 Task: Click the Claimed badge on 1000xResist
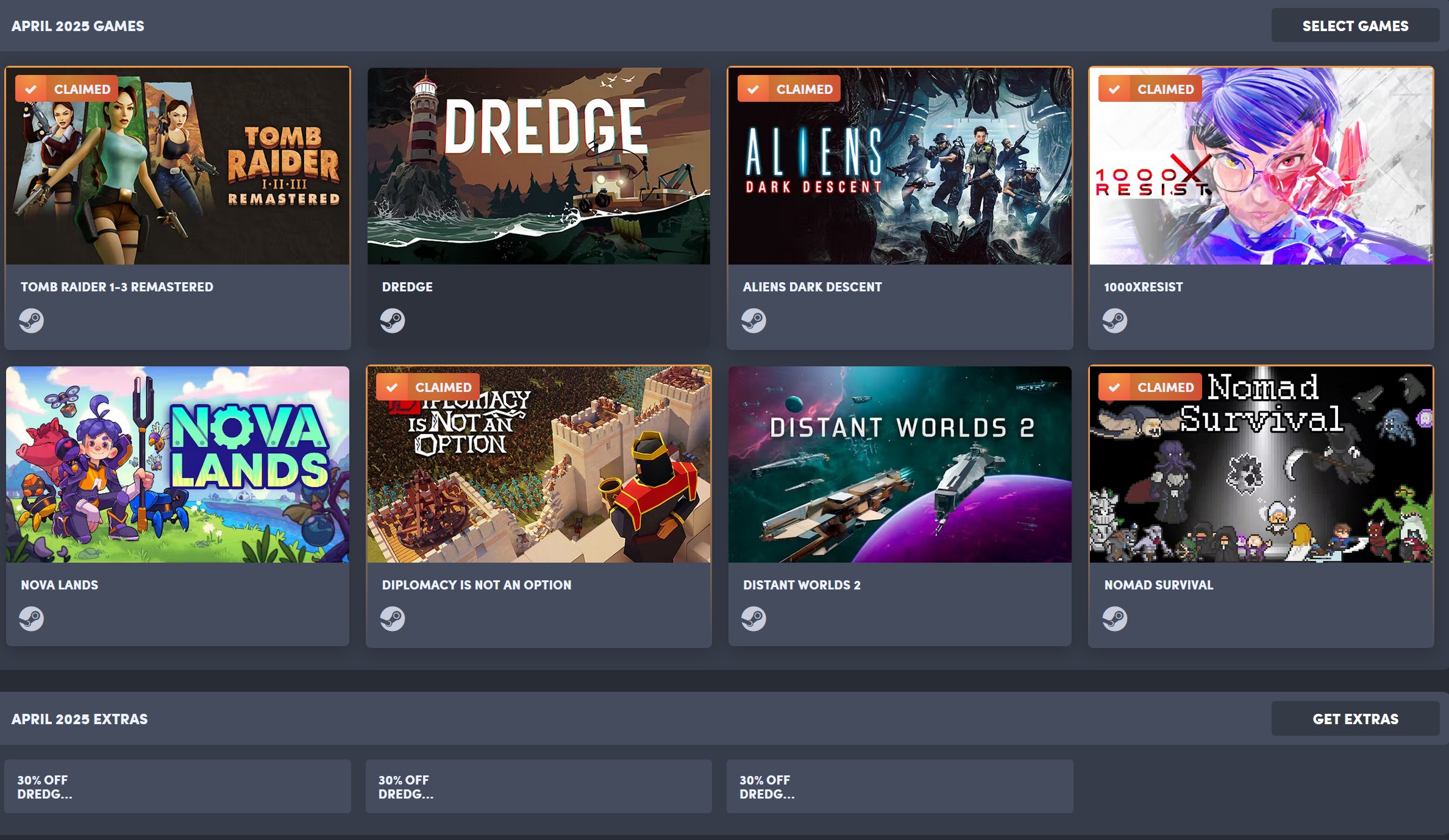pyautogui.click(x=1150, y=89)
